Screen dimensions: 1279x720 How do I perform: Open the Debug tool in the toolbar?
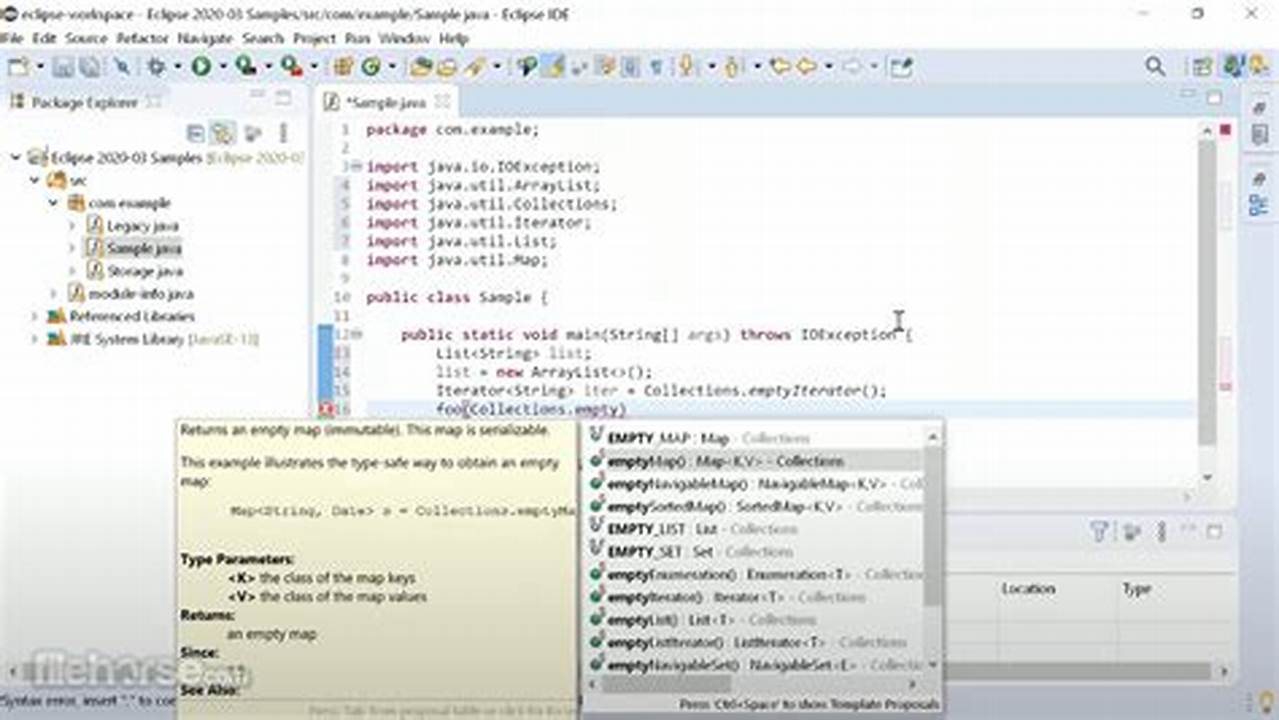[156, 66]
